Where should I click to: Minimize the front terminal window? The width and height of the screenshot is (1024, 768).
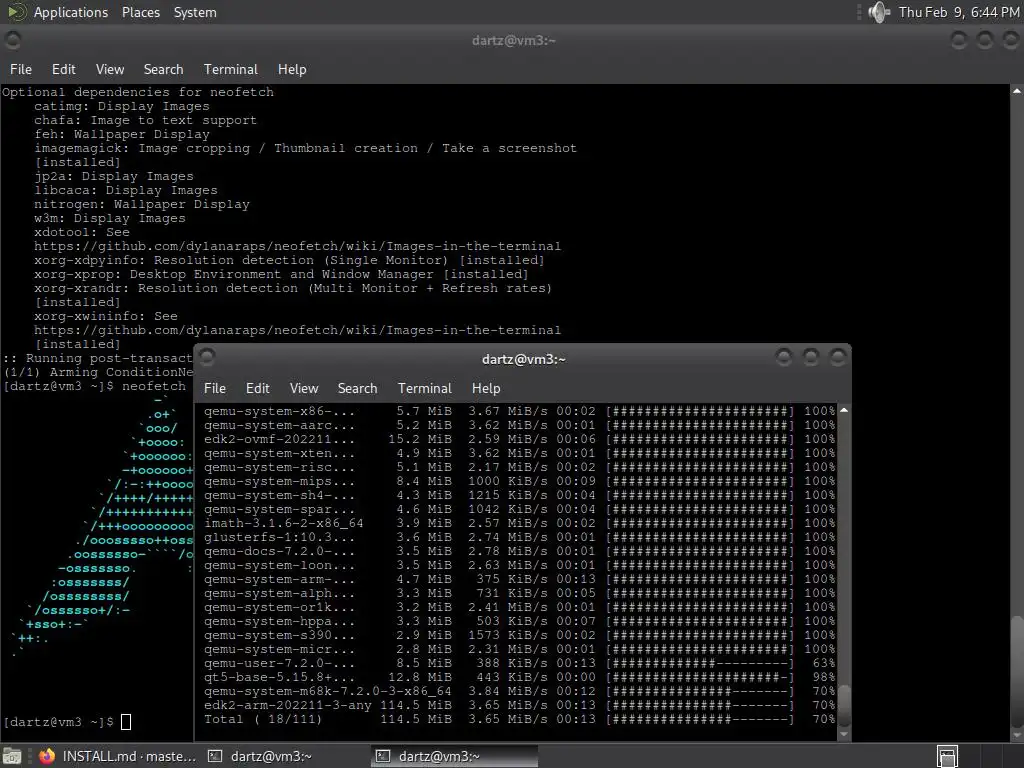click(x=784, y=357)
